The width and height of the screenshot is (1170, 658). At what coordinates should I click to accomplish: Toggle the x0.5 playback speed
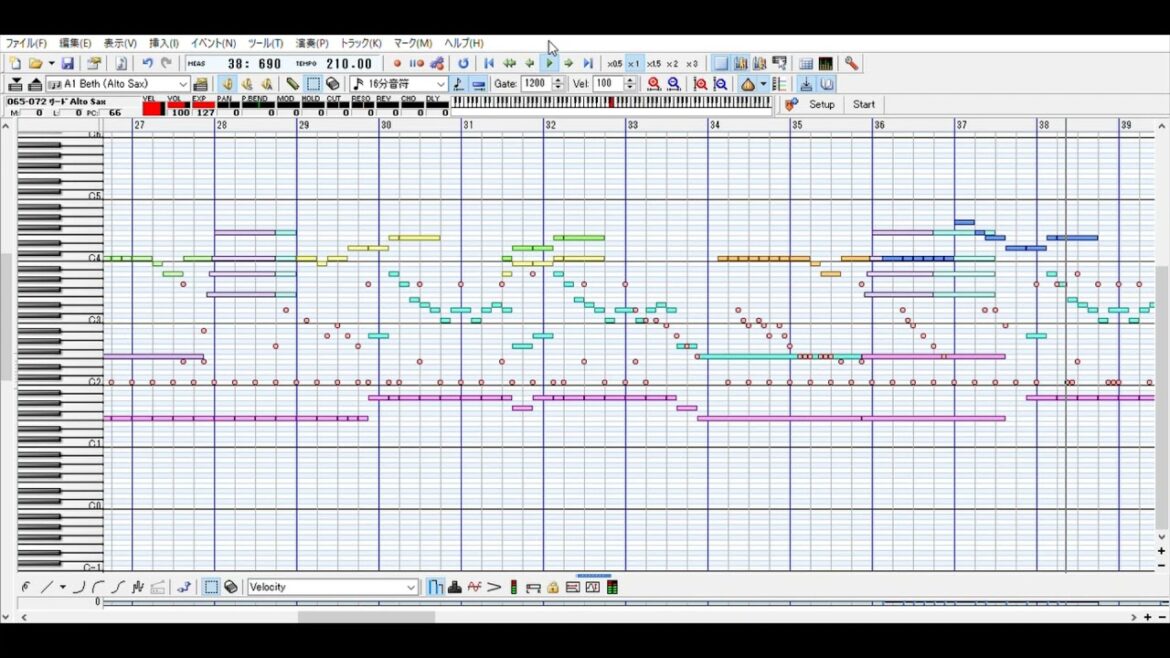click(614, 64)
